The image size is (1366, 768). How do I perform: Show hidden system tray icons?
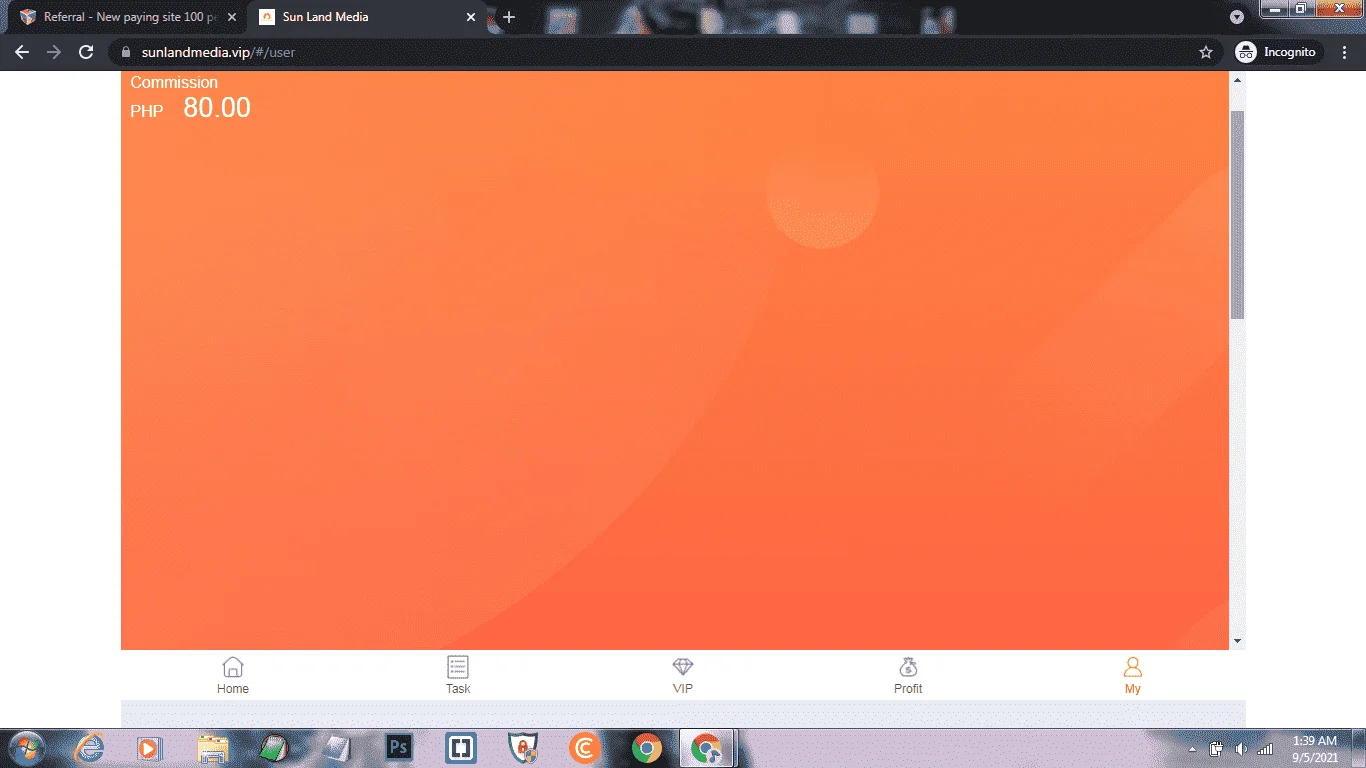tap(1192, 749)
